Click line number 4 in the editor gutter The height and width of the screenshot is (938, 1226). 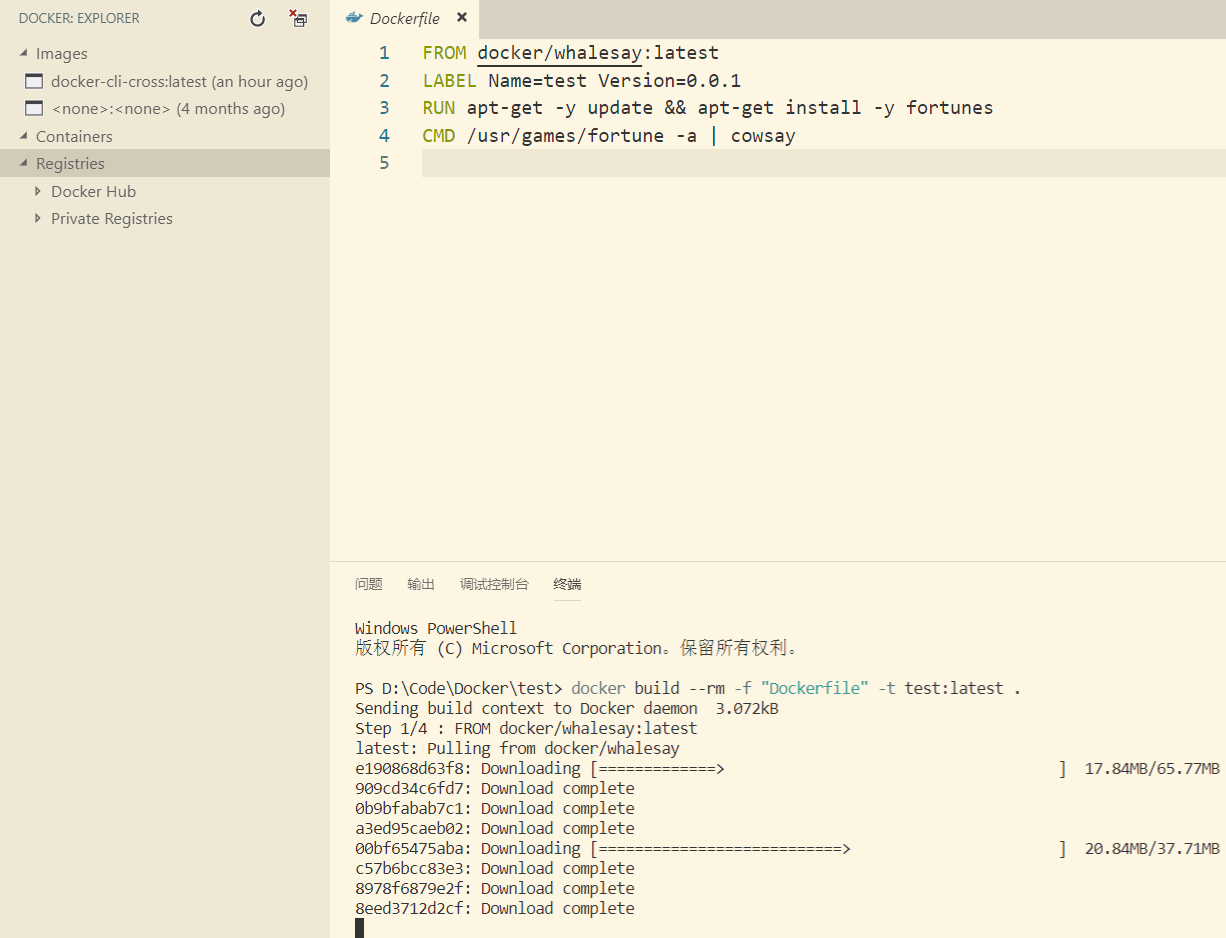click(384, 135)
